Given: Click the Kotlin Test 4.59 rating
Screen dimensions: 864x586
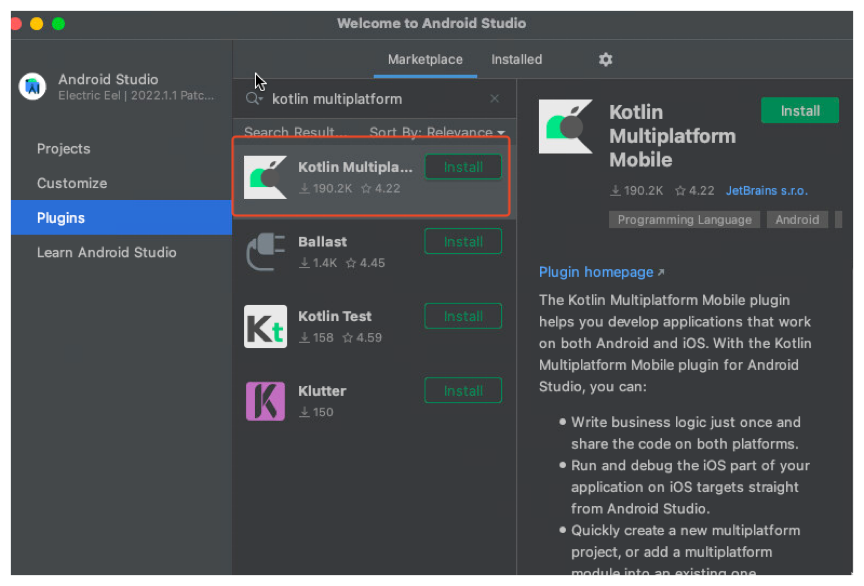Looking at the screenshot, I should click(x=362, y=337).
